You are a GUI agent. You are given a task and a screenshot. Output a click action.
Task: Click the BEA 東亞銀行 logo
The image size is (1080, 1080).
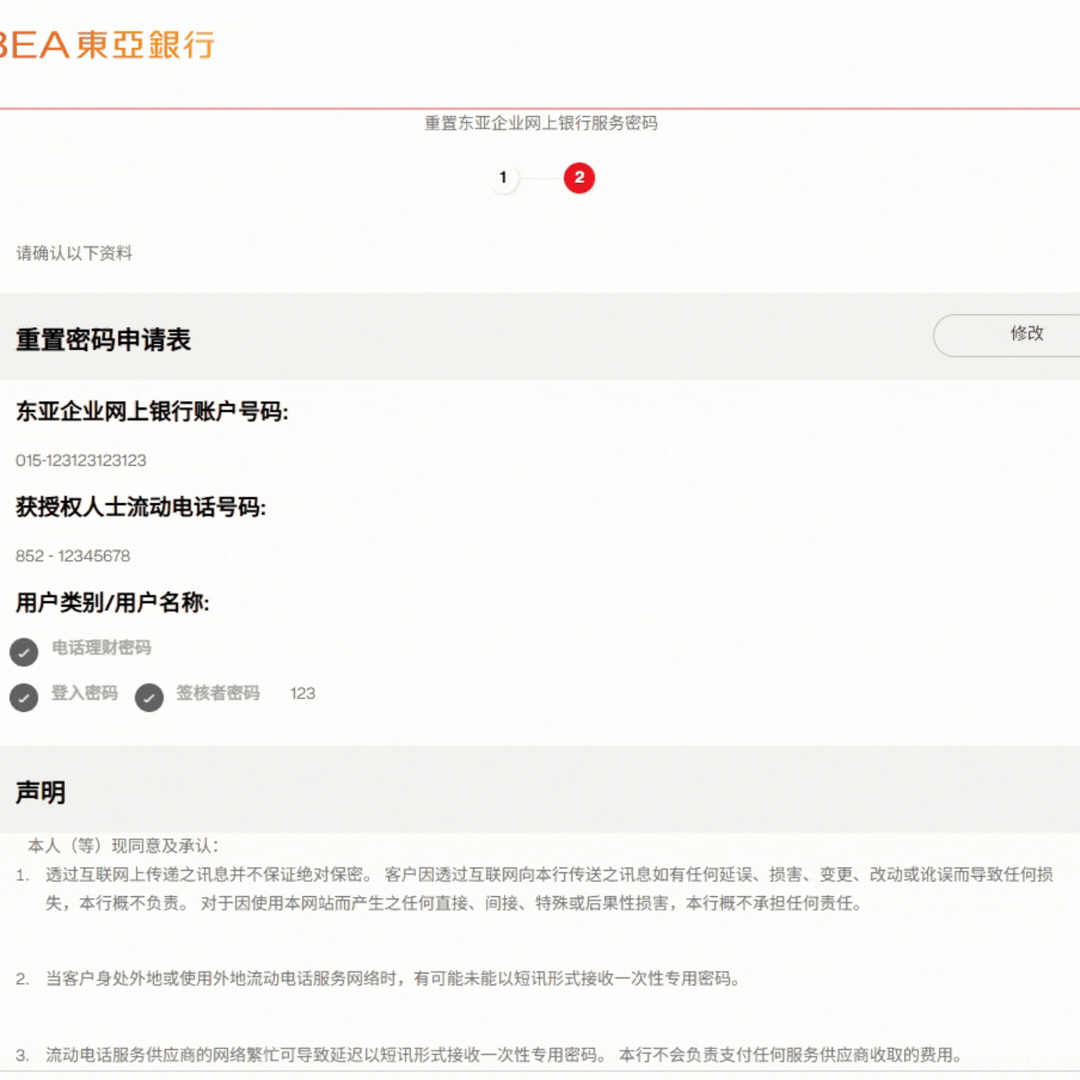(x=107, y=45)
